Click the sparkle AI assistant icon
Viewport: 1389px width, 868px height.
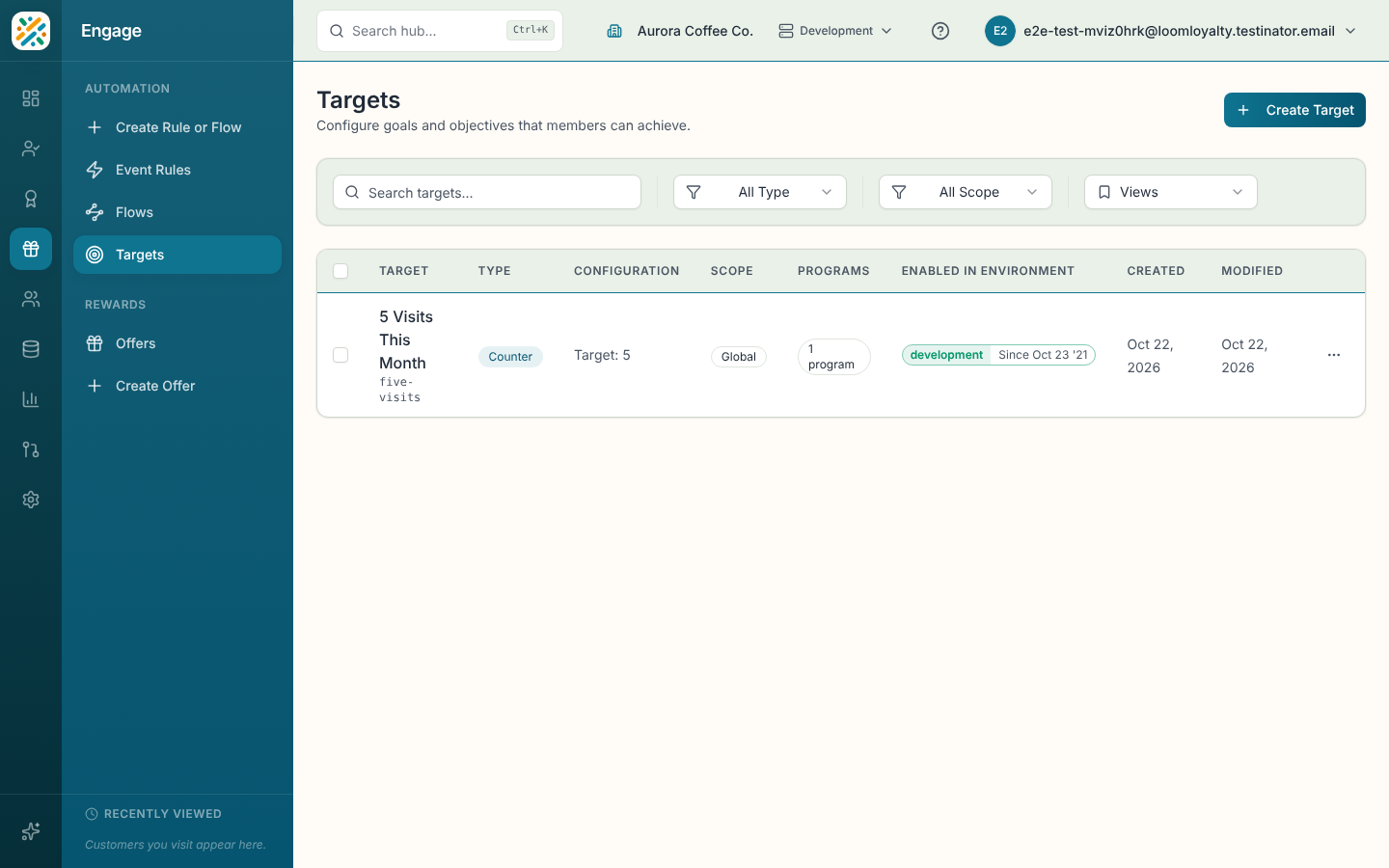[31, 831]
